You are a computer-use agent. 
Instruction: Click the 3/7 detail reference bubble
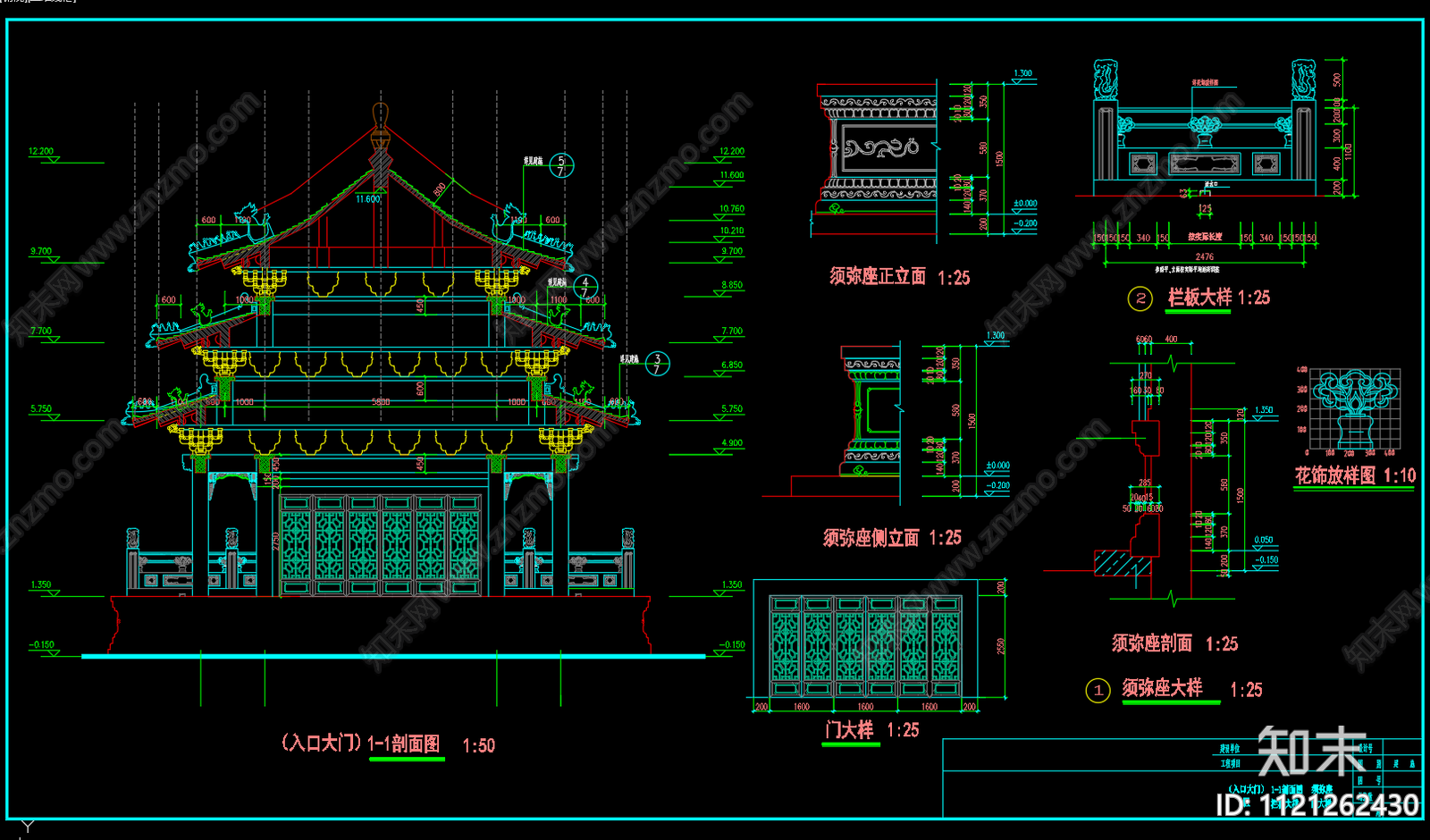657,364
